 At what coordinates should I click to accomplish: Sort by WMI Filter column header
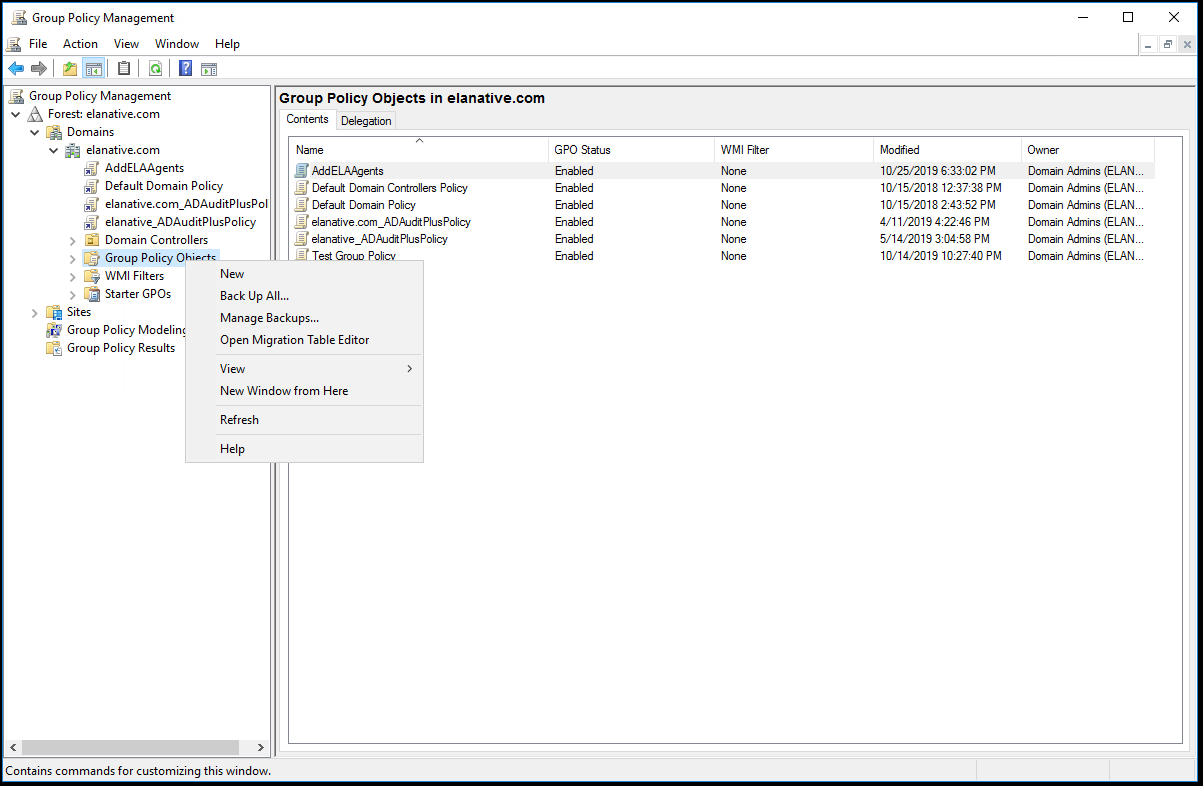click(794, 150)
